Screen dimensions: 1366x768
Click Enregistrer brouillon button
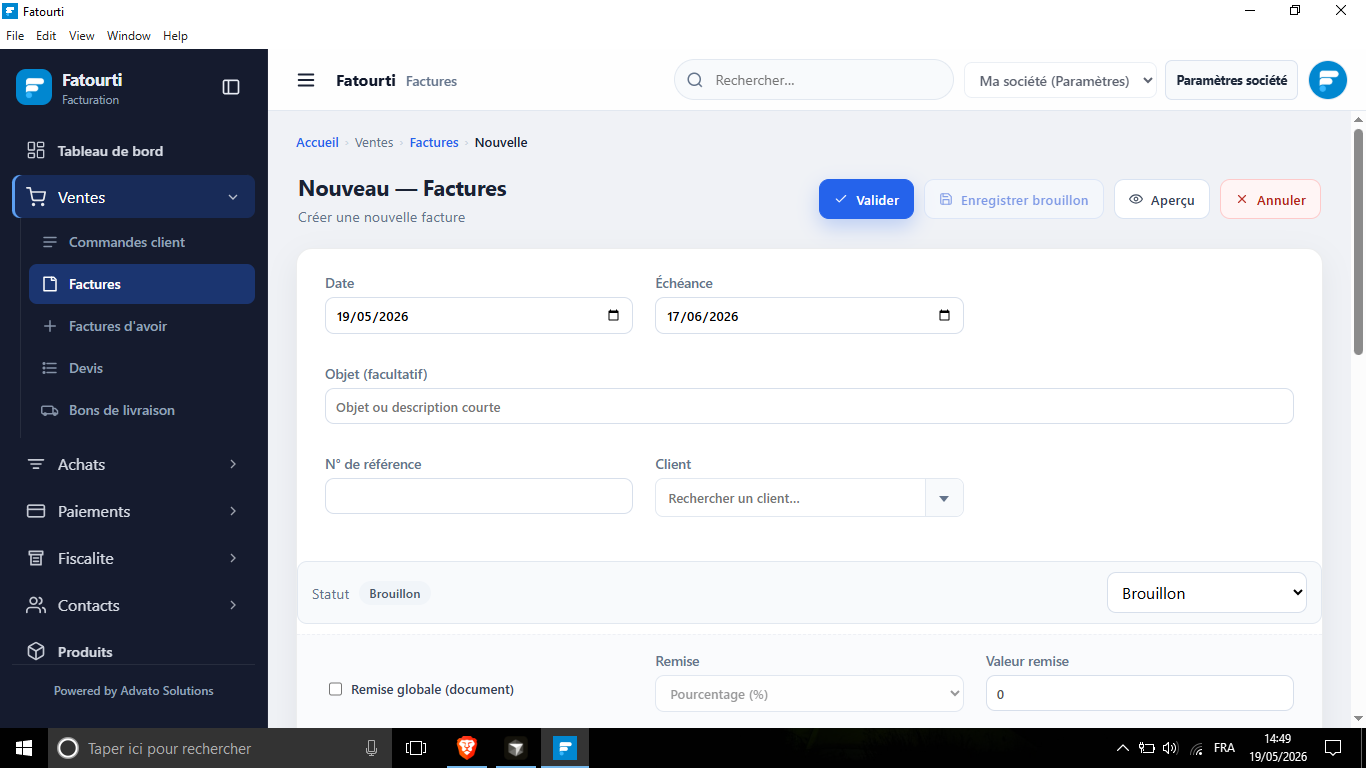click(1013, 199)
